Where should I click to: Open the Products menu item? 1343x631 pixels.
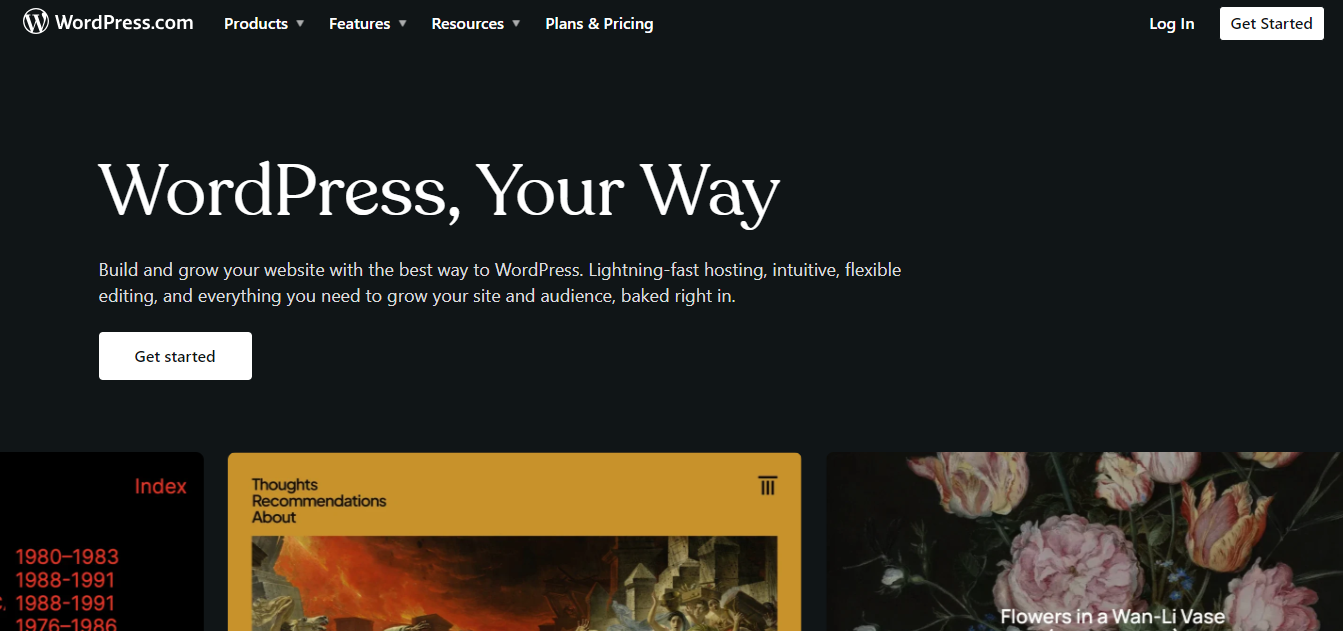pyautogui.click(x=256, y=23)
